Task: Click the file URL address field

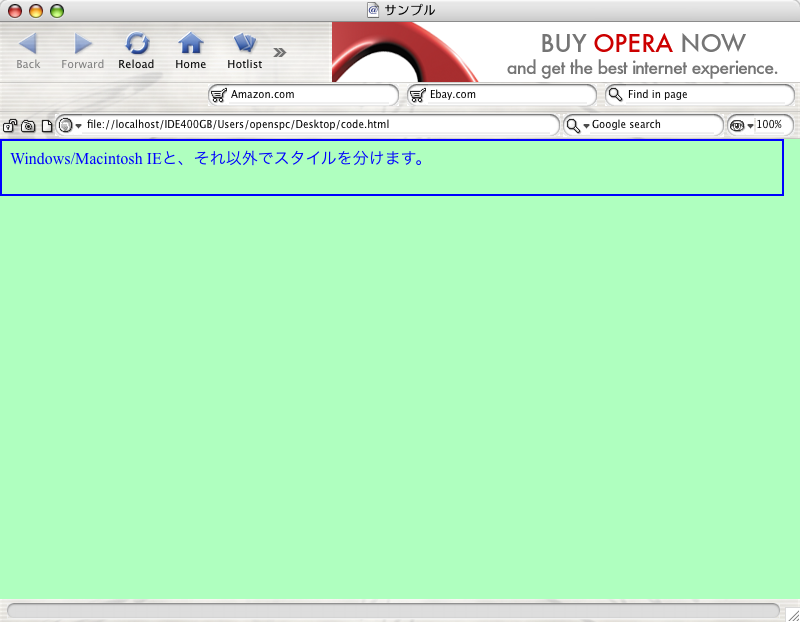Action: point(308,125)
